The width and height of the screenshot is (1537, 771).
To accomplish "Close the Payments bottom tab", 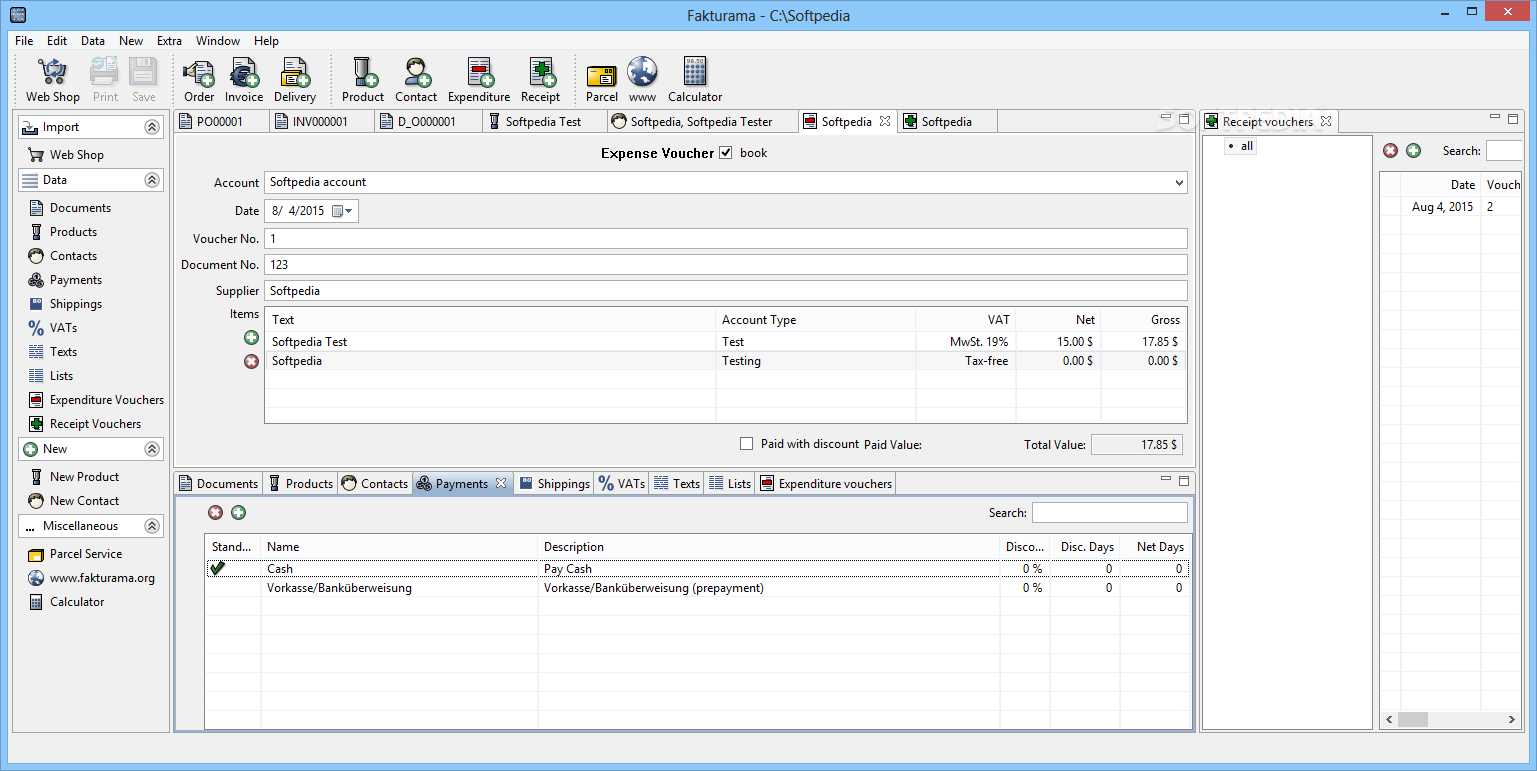I will 501,484.
